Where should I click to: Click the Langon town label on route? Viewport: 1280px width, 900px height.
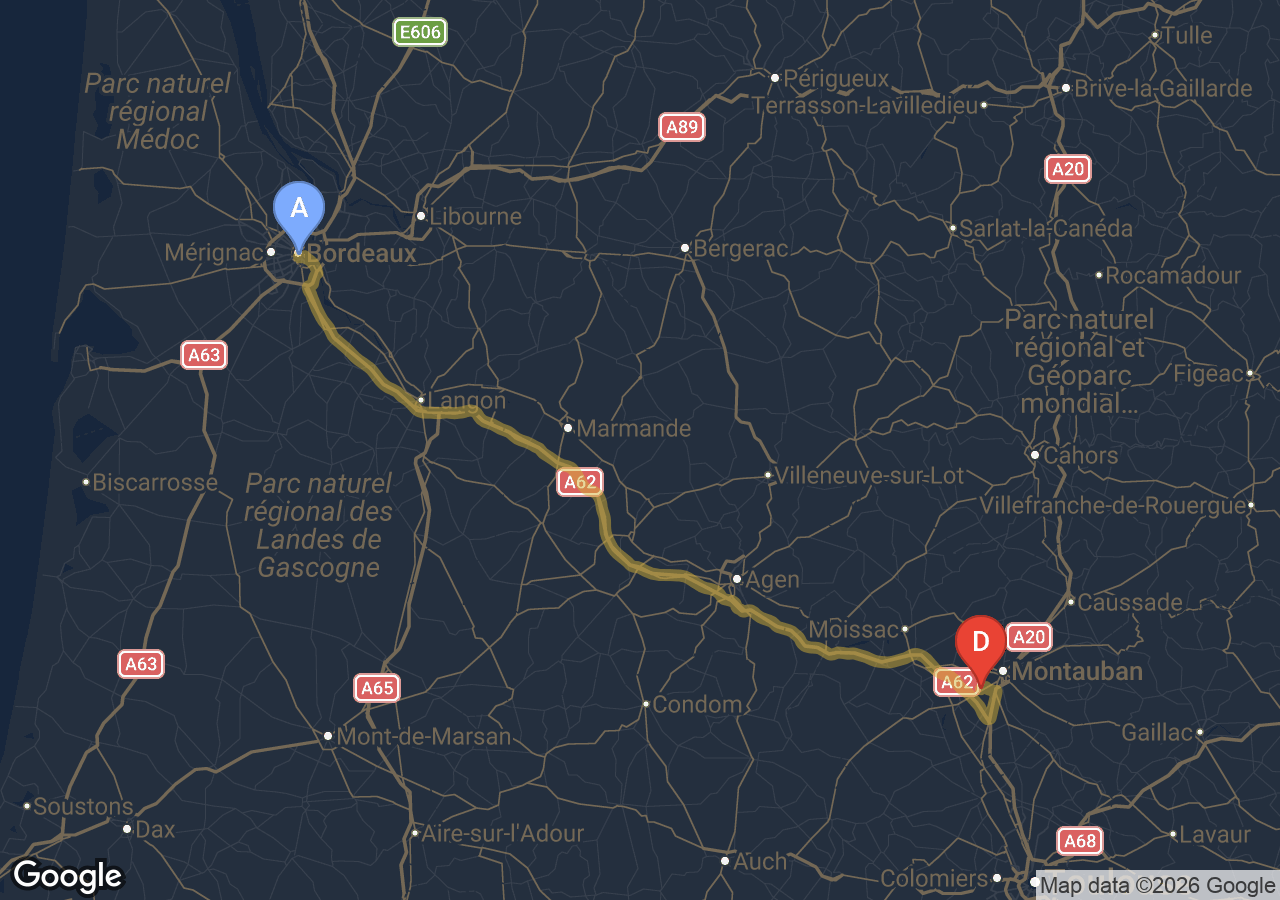(x=467, y=400)
